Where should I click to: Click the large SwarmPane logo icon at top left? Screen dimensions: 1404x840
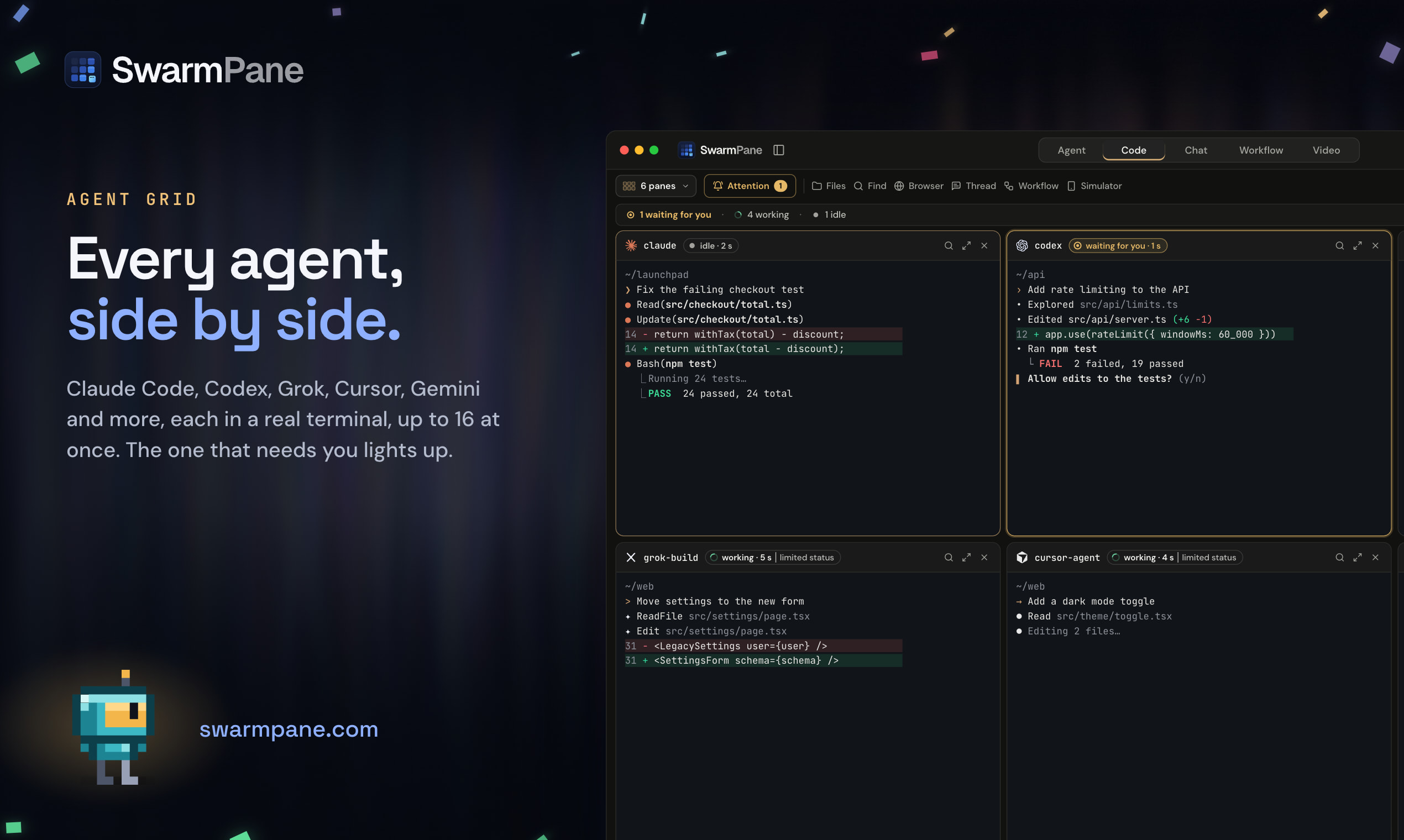[x=83, y=70]
